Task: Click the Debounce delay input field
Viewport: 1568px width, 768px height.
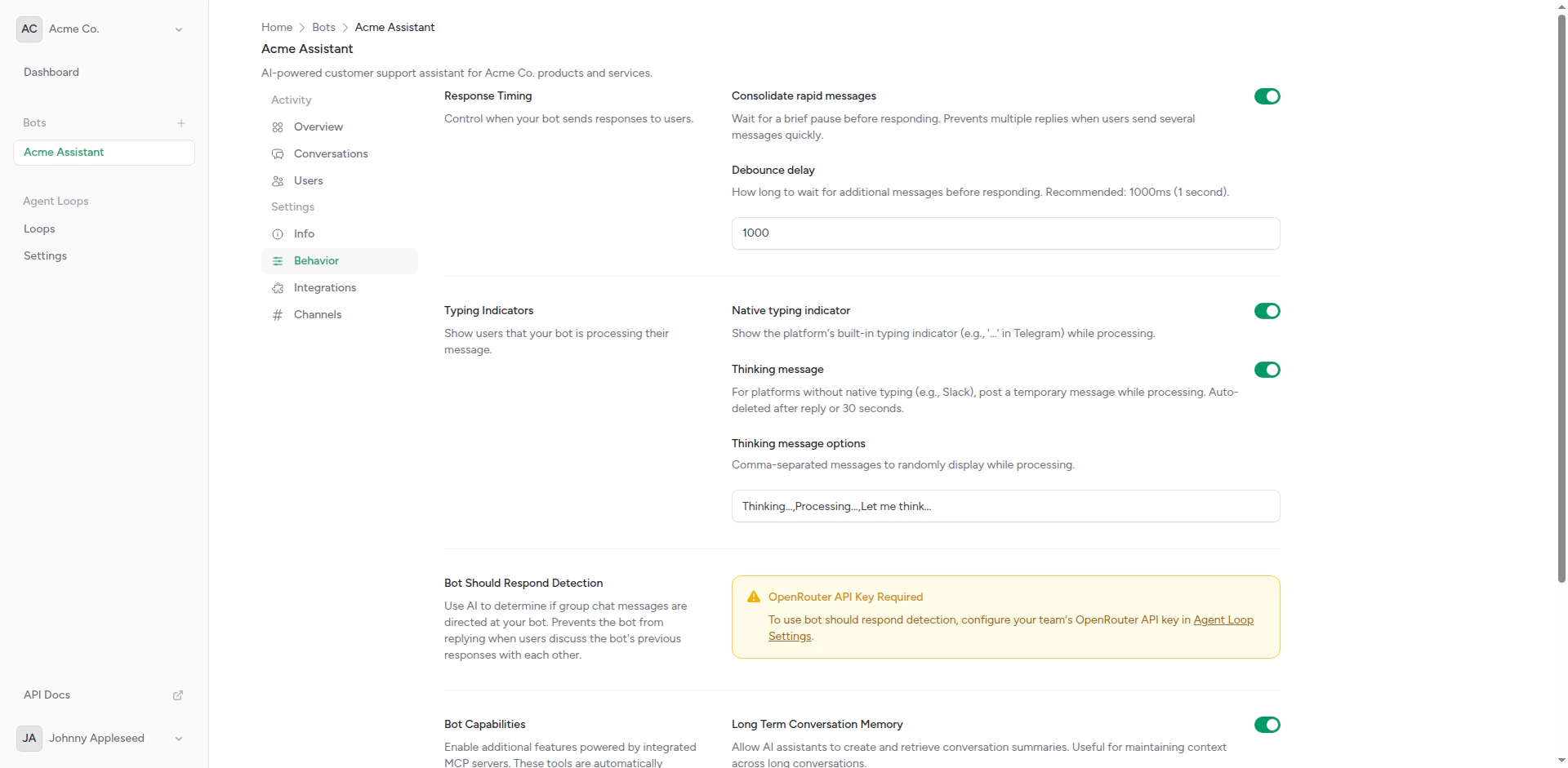Action: point(1005,233)
